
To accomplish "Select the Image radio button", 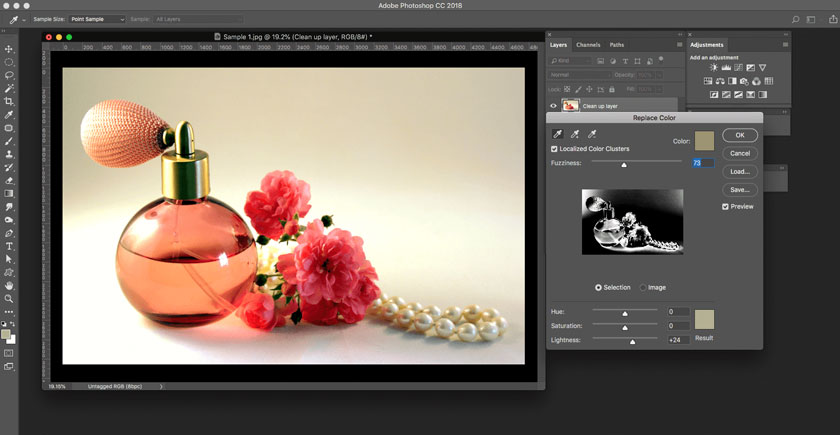I will pos(643,287).
